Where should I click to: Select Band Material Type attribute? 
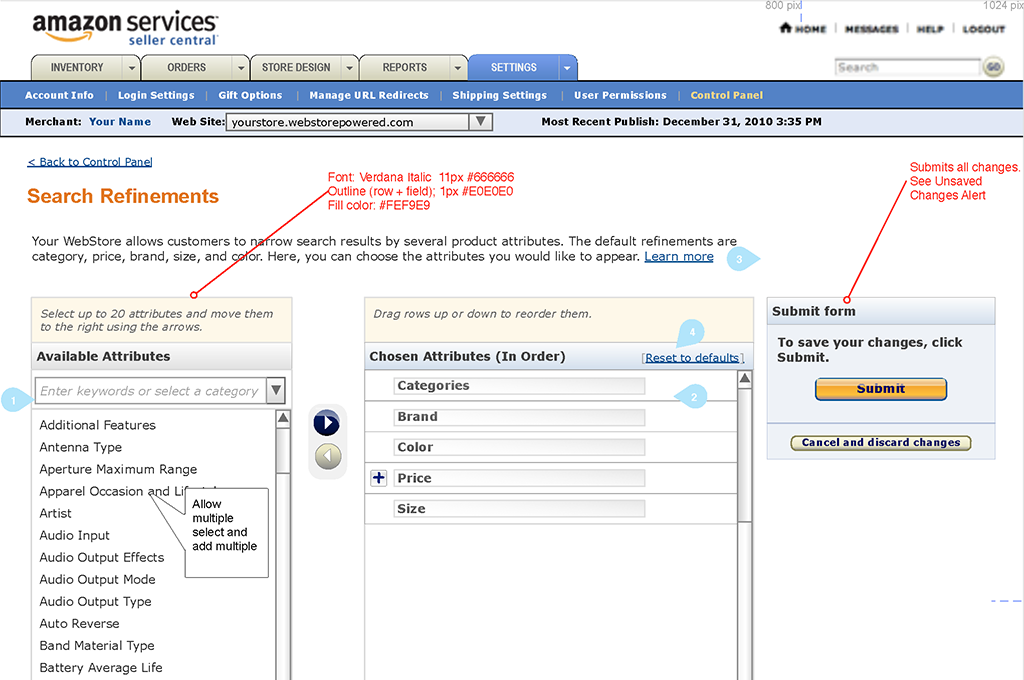pyautogui.click(x=97, y=645)
